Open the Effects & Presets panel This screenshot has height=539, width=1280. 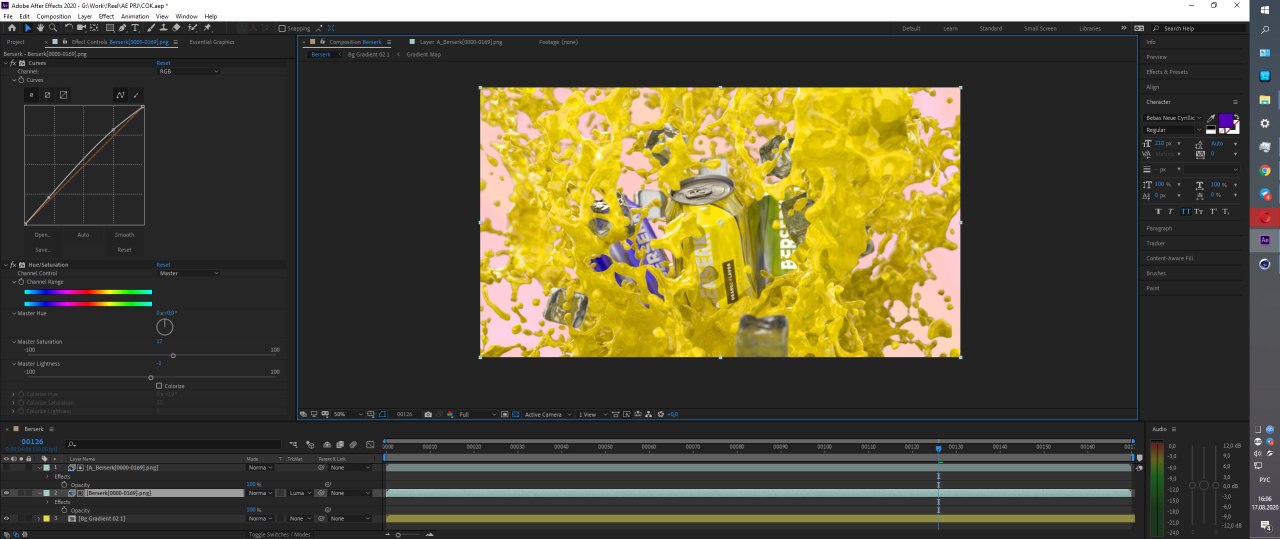click(x=1167, y=72)
